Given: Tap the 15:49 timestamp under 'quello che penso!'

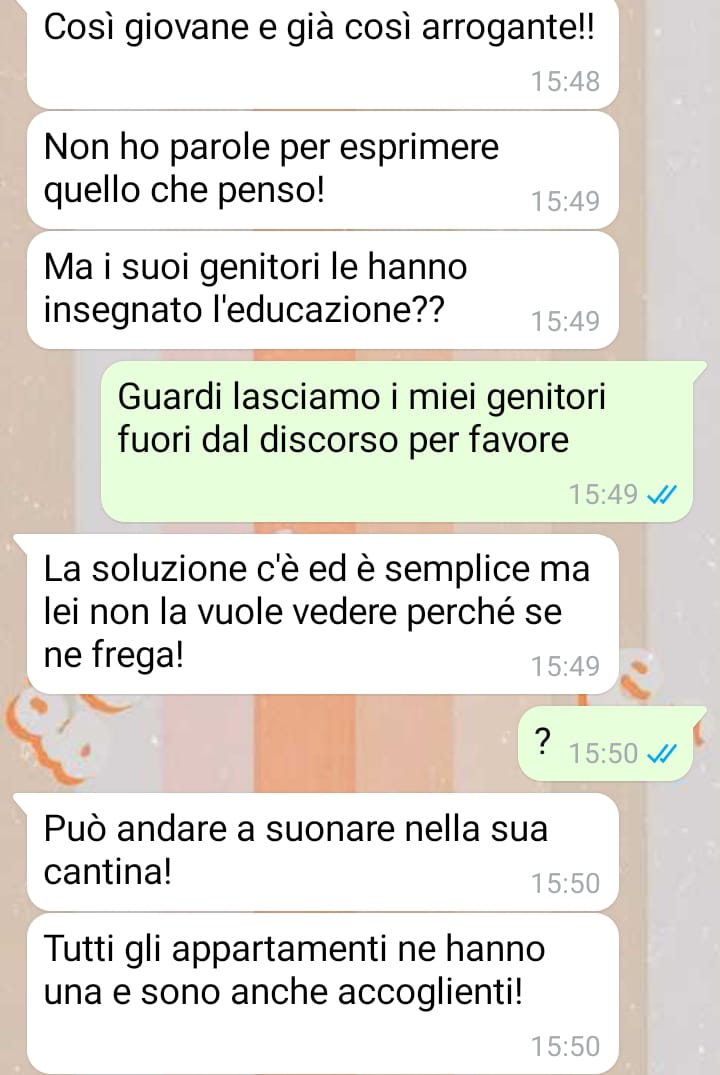Looking at the screenshot, I should (566, 202).
